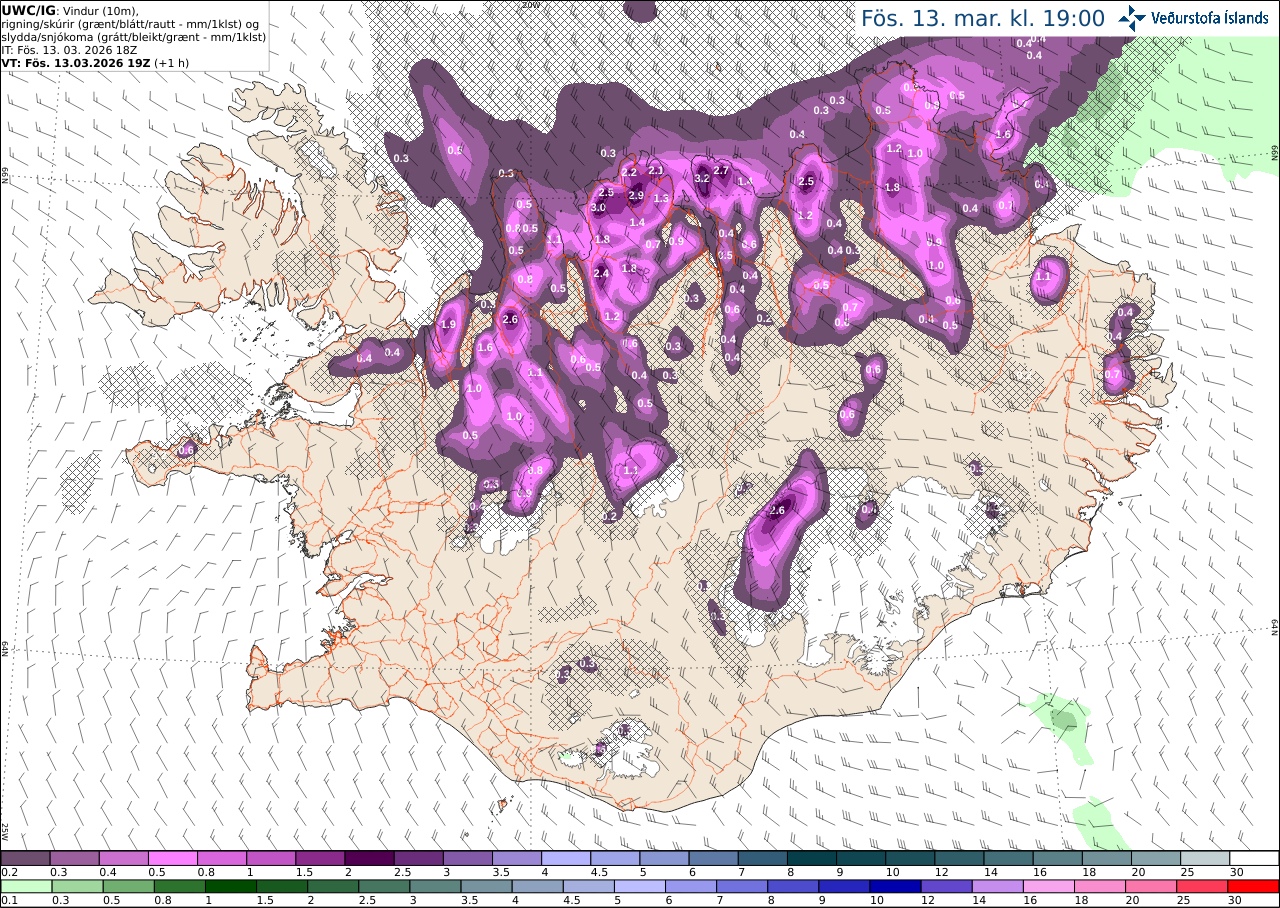Screen dimensions: 1280x908
Task: Click the 'Veðurstofa Íslands' wordmark text
Action: tap(1209, 18)
